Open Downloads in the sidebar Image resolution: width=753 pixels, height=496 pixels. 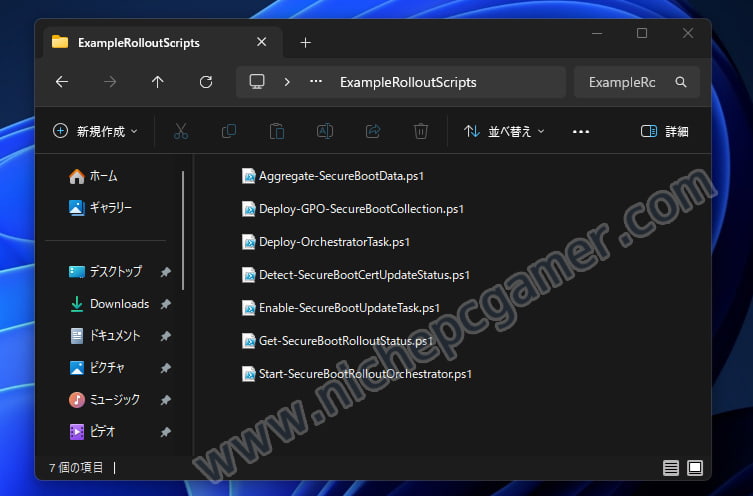[x=109, y=304]
